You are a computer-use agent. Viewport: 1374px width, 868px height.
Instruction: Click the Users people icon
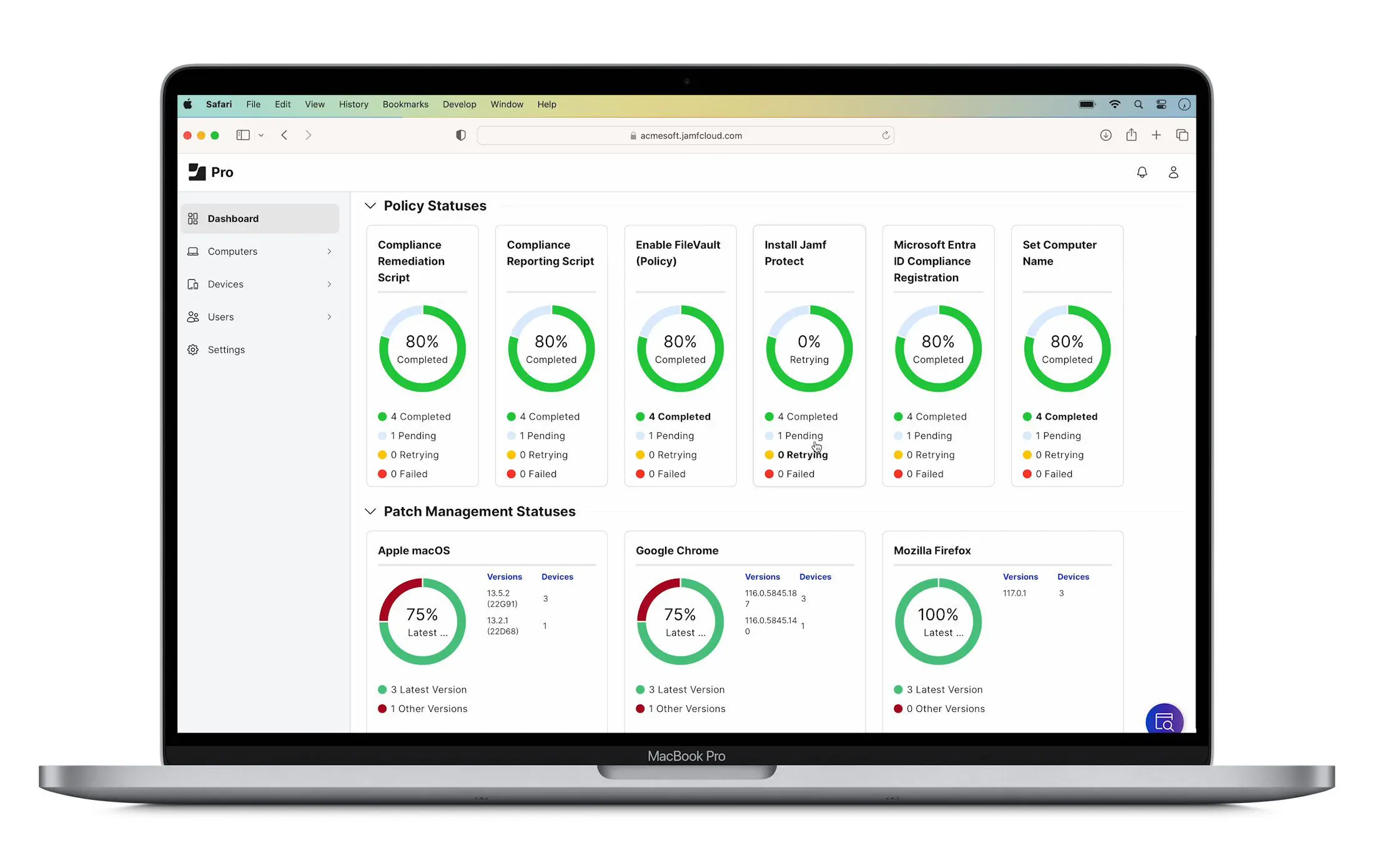[193, 317]
